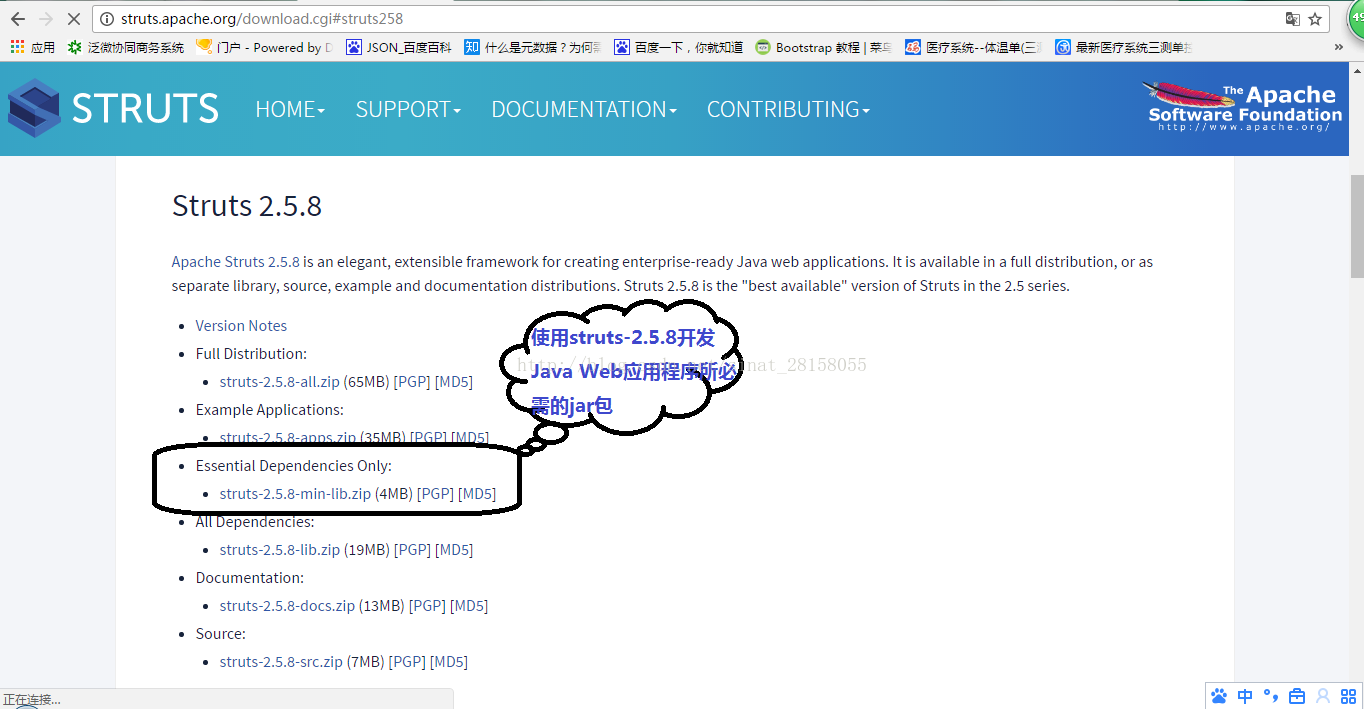Open the 应用 apps bookmark shortcut
Viewport: 1364px width, 709px height.
pos(33,47)
